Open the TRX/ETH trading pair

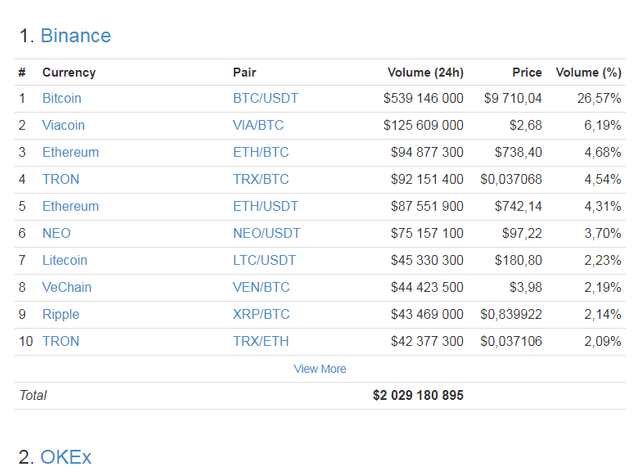tap(260, 341)
